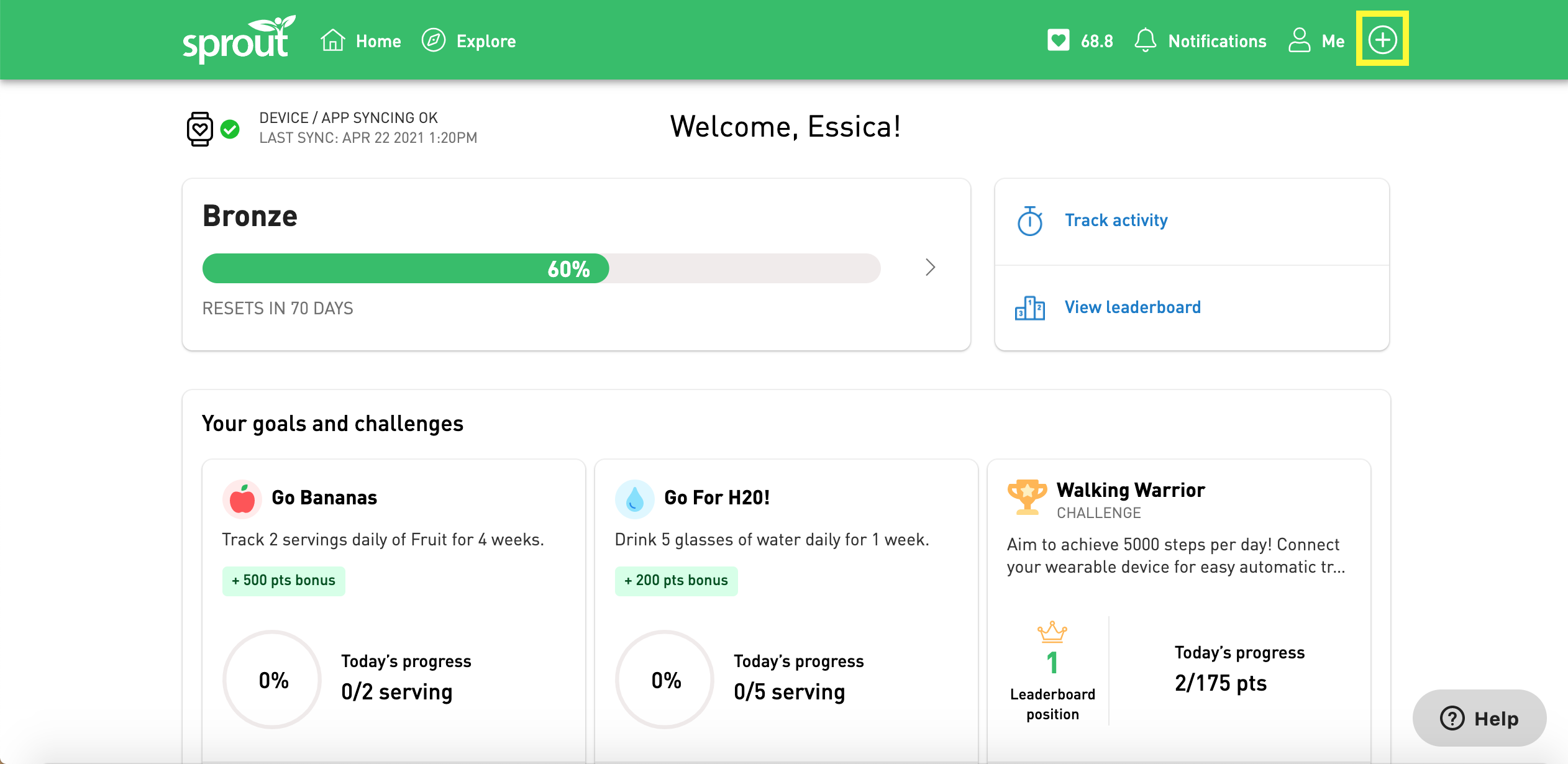Click the Sprout logo
This screenshot has width=1568, height=764.
tap(239, 39)
